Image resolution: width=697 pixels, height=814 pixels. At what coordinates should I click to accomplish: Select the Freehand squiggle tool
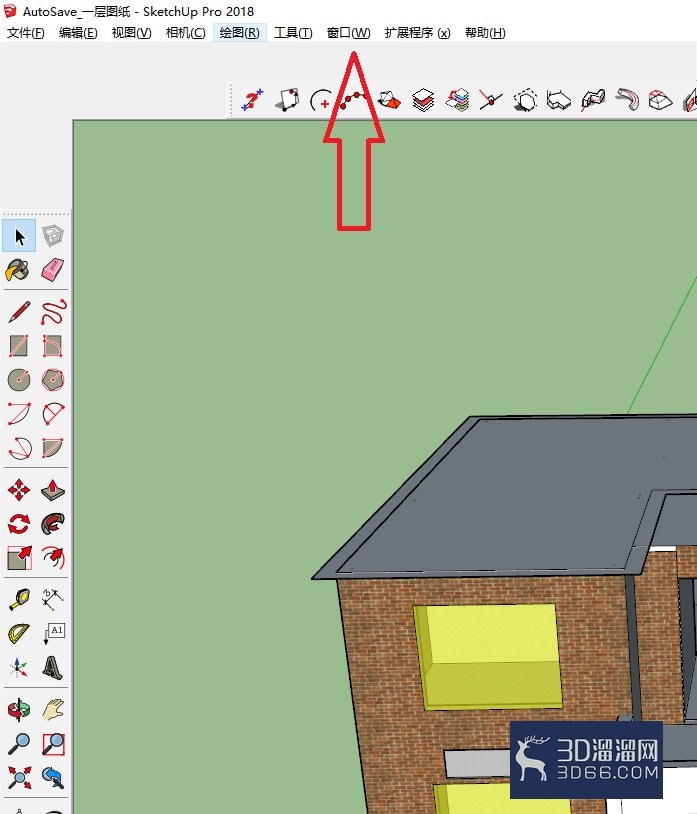(53, 312)
